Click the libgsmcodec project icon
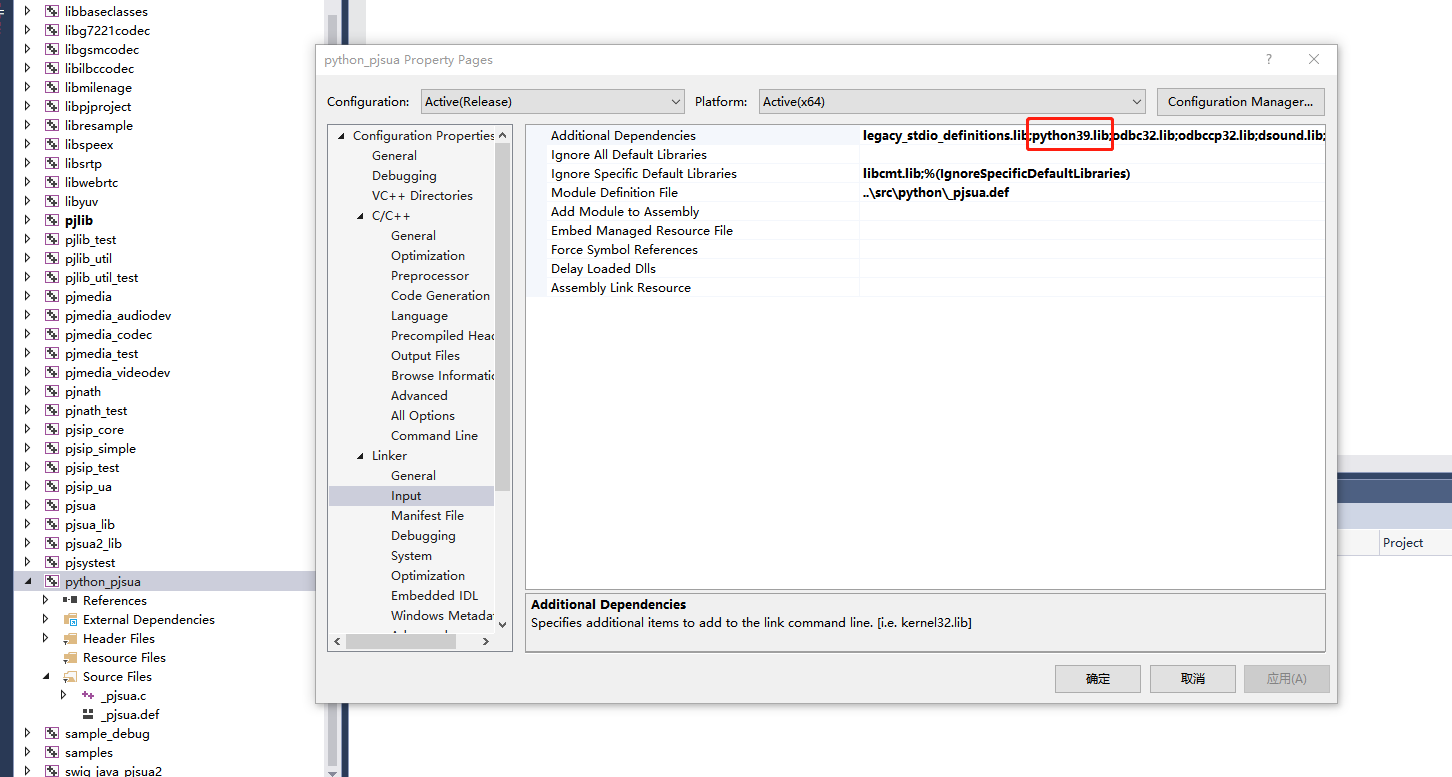The image size is (1452, 777). (52, 50)
